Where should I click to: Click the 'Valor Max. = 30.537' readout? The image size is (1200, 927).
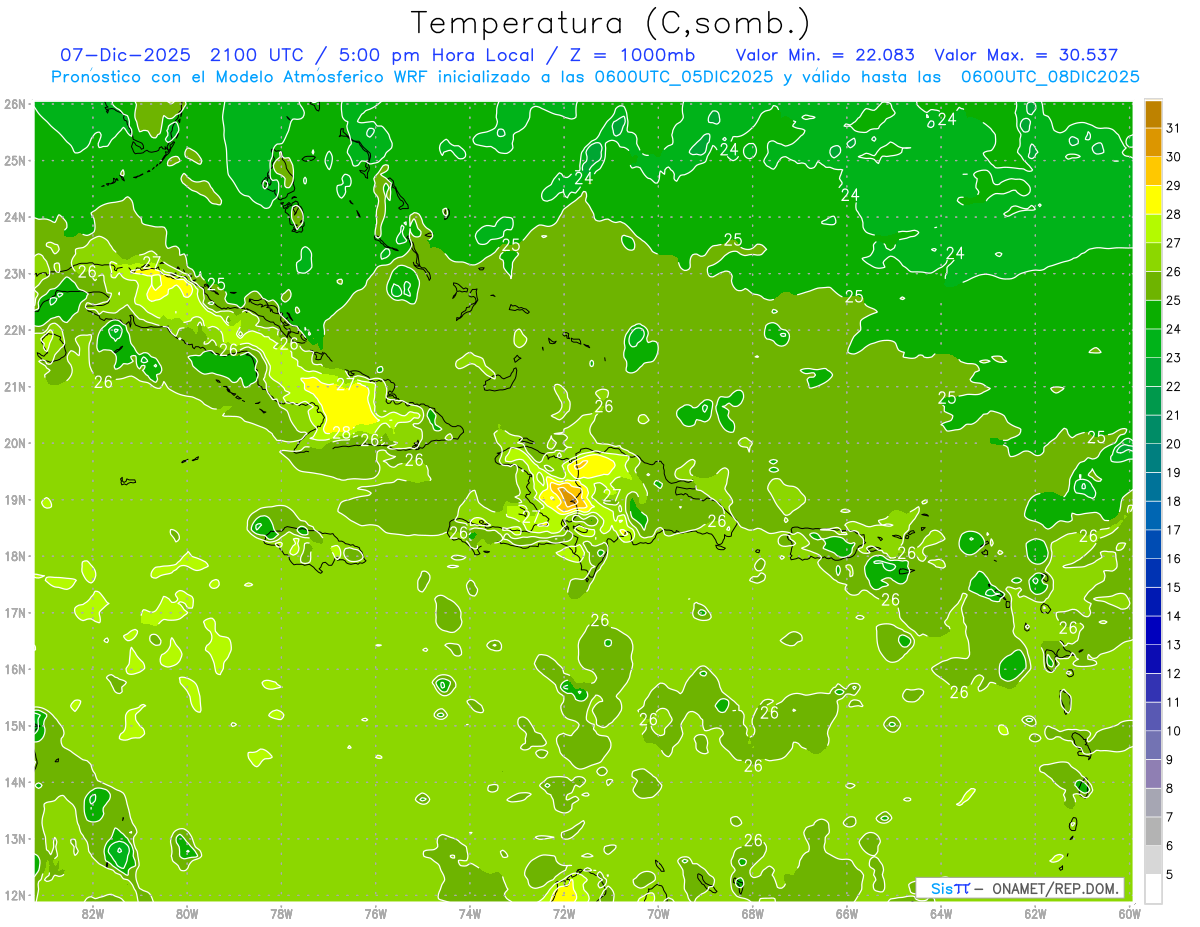[1026, 55]
